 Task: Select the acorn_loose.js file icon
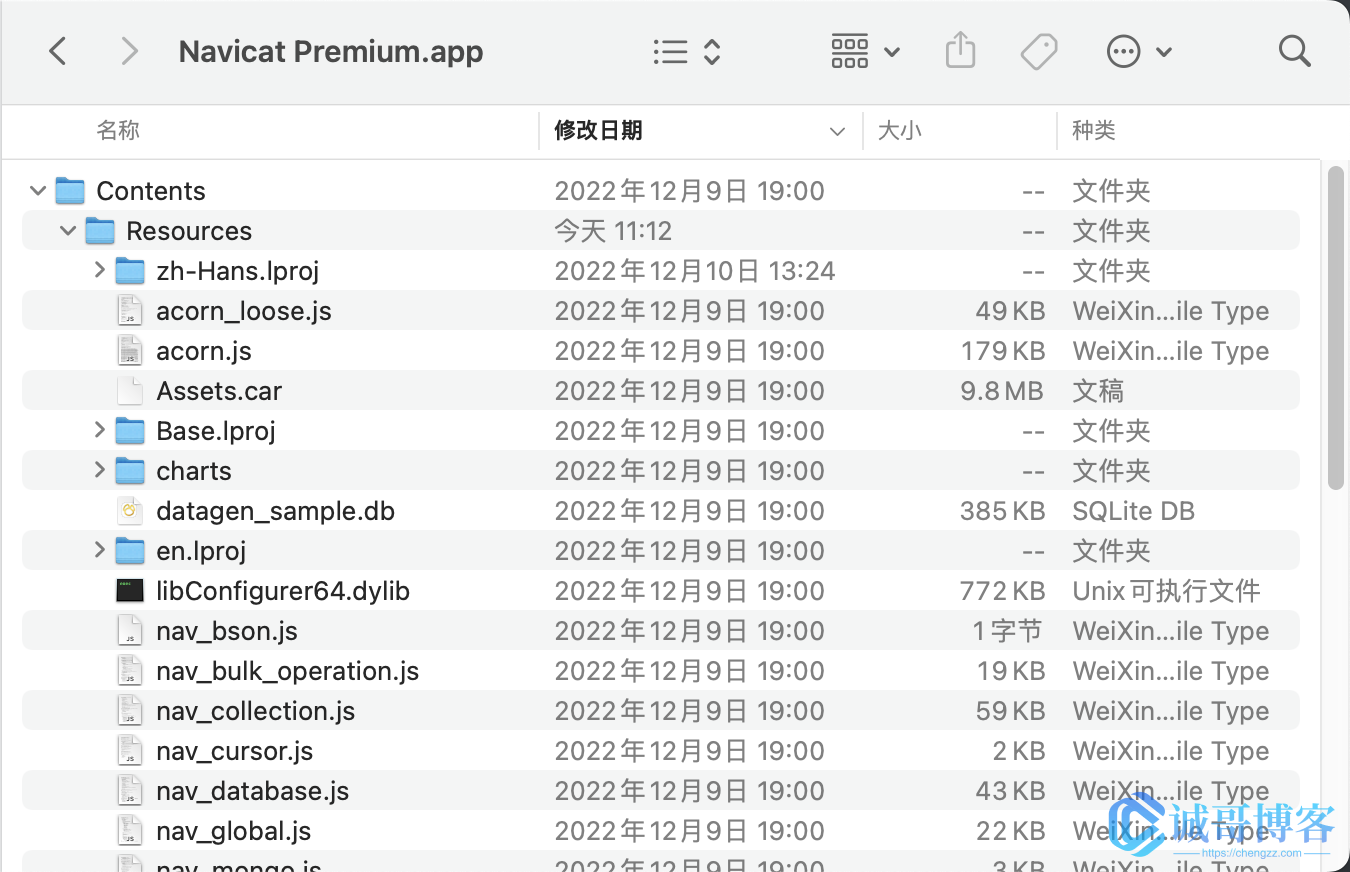click(130, 310)
